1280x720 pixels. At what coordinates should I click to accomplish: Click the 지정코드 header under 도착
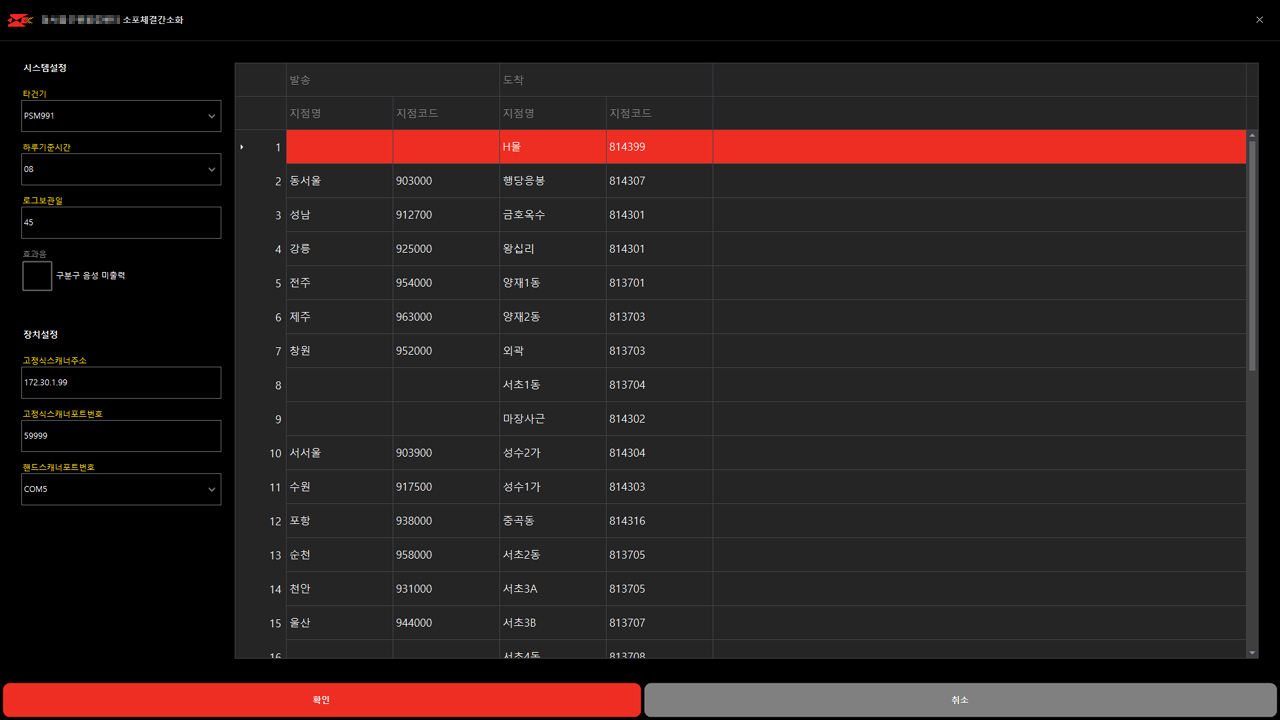pos(659,113)
